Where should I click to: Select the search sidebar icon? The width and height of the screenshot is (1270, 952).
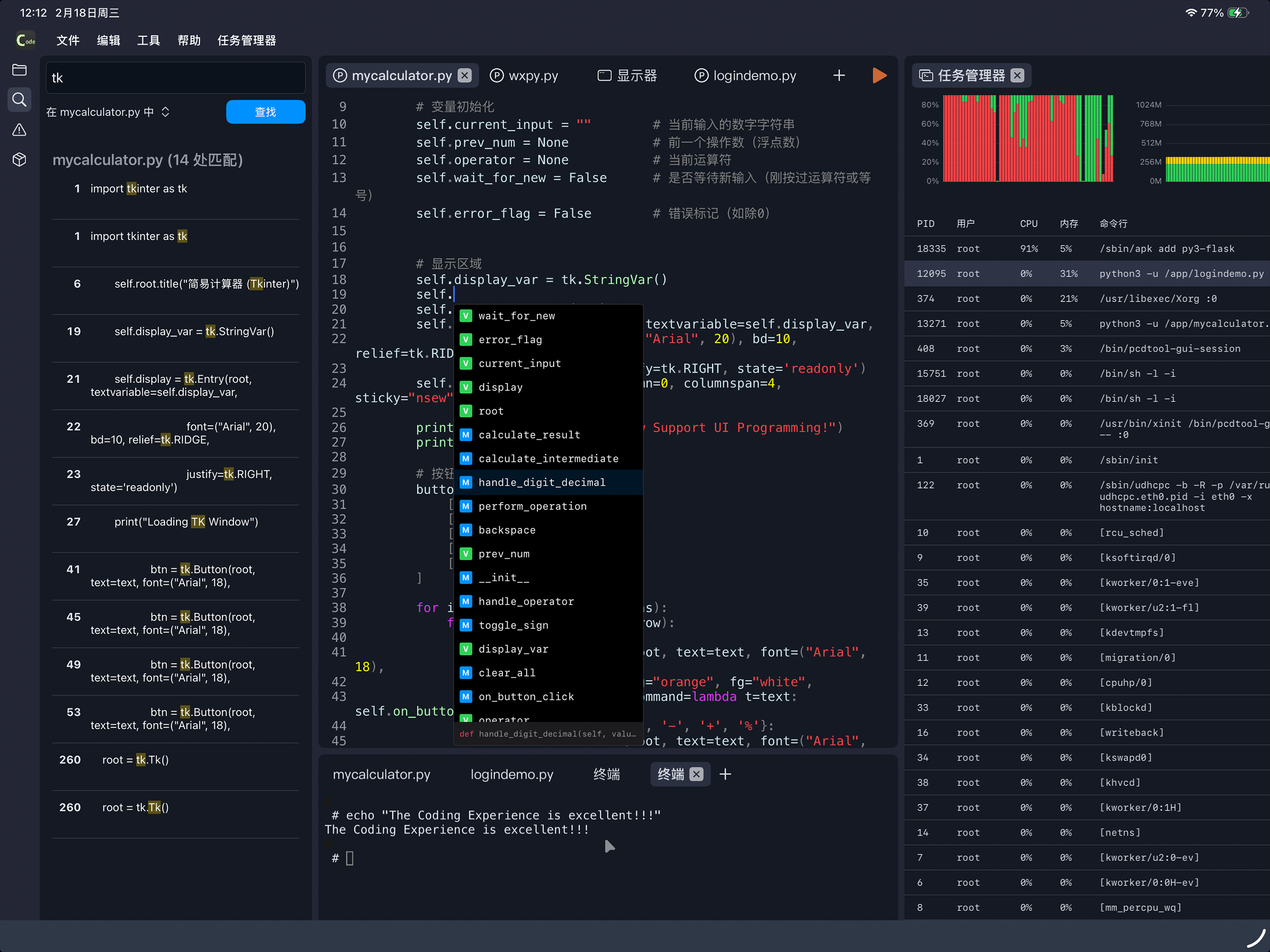point(20,100)
